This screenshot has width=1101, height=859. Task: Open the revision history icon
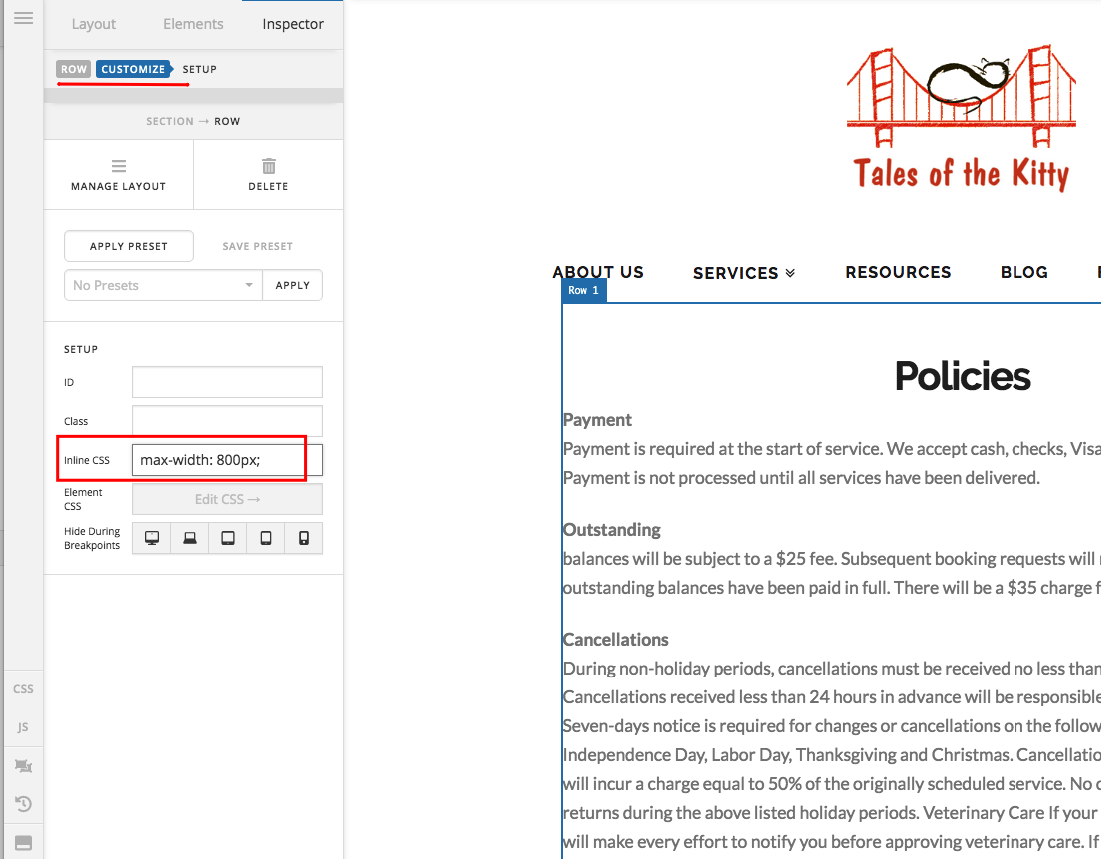(x=23, y=804)
